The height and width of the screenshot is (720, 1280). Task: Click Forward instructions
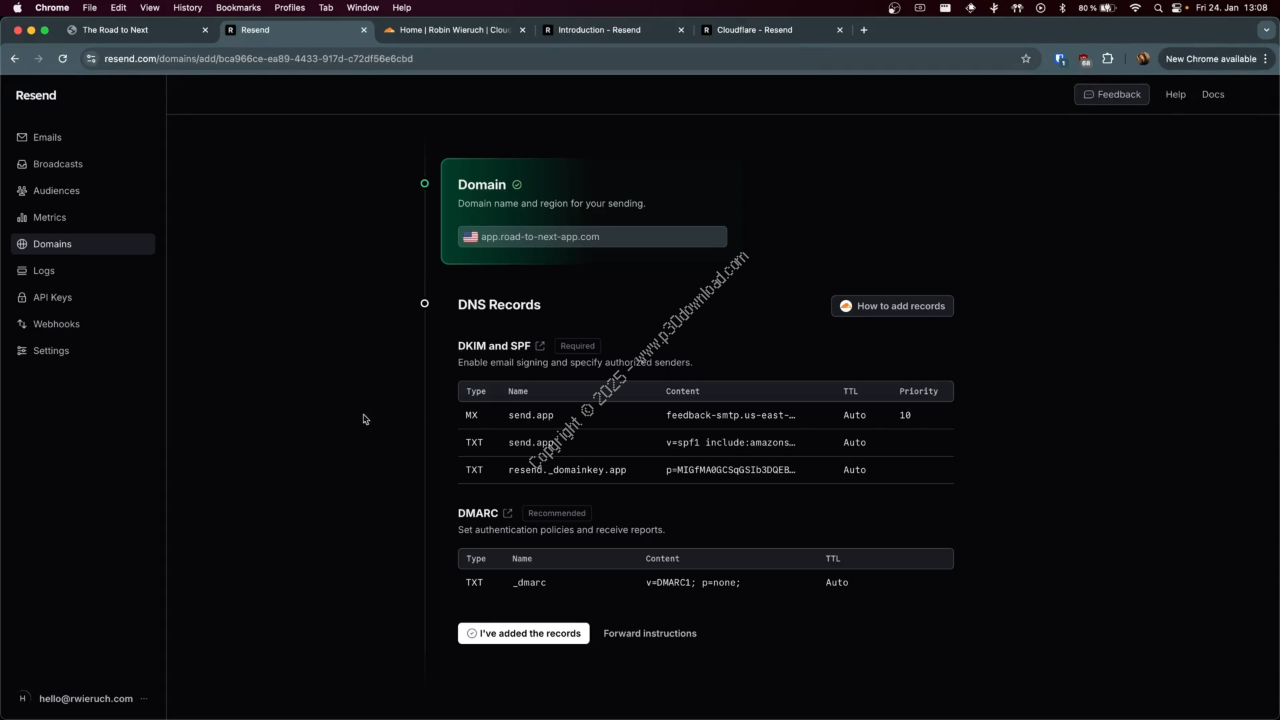pyautogui.click(x=650, y=633)
